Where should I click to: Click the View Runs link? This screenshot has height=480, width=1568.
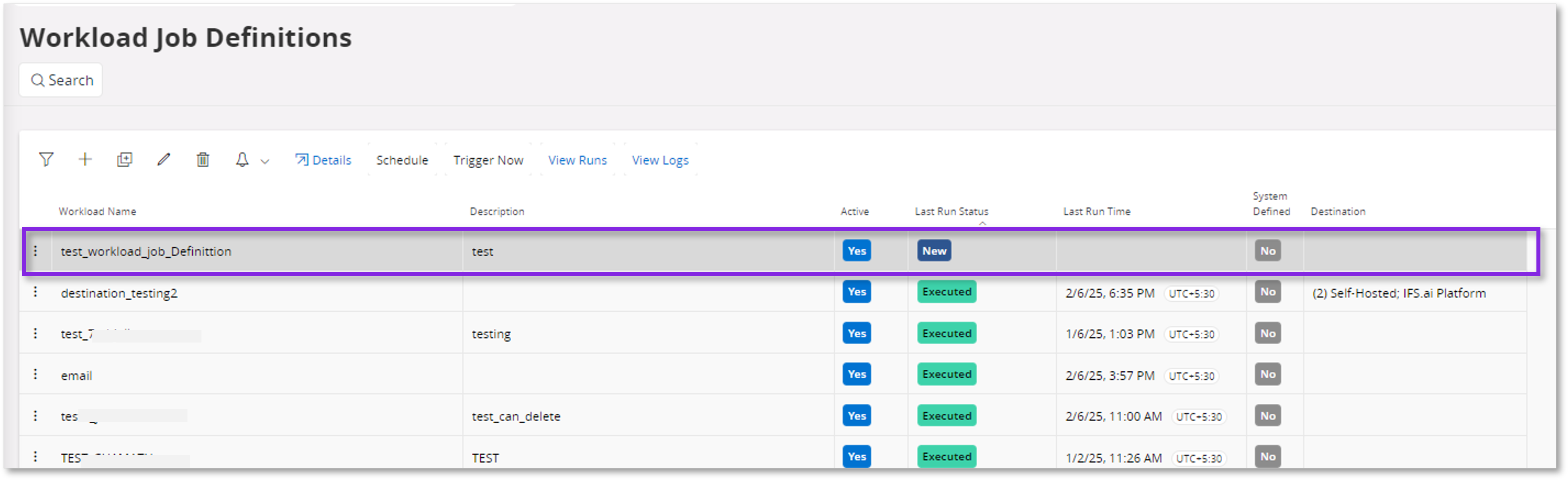577,159
